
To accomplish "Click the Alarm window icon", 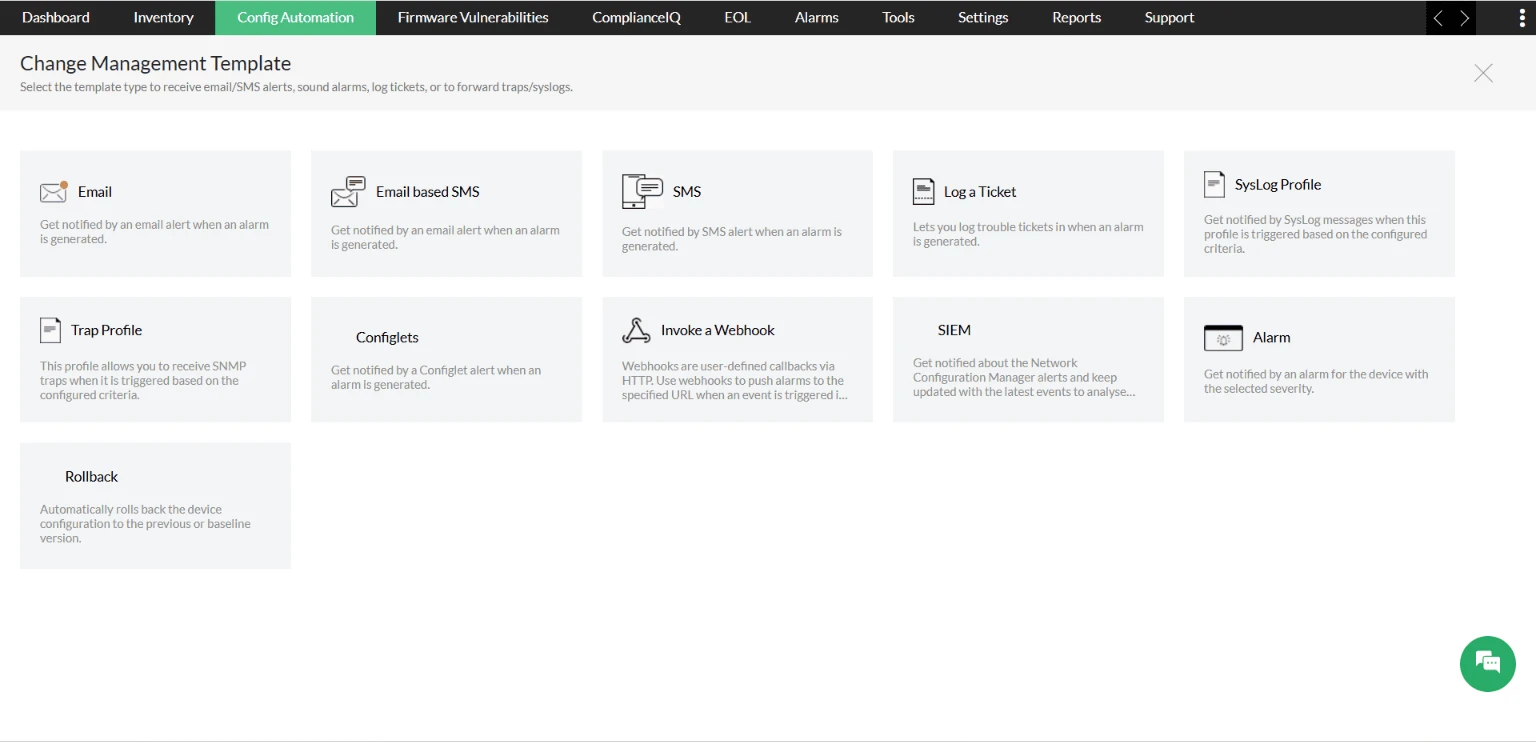I will [x=1223, y=338].
